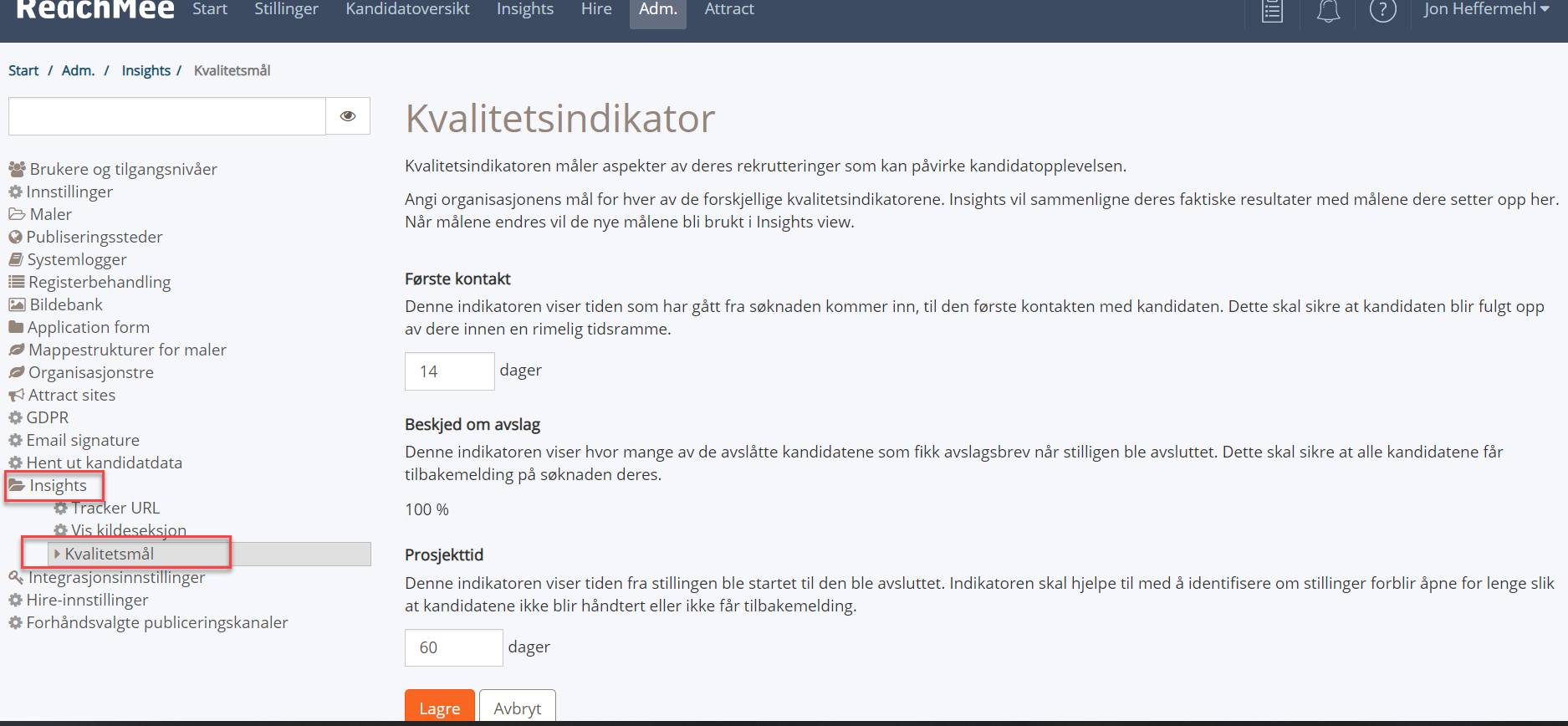
Task: Open the checklist icon in top bar
Action: coord(1272,11)
